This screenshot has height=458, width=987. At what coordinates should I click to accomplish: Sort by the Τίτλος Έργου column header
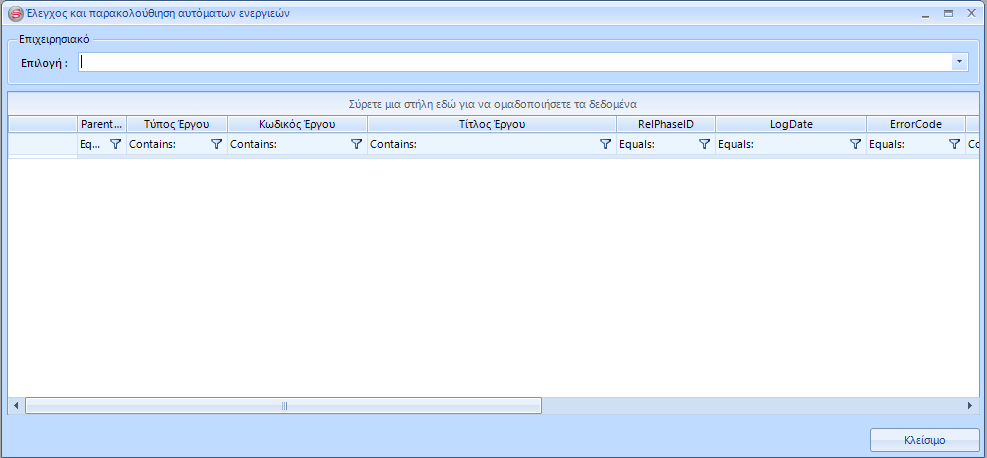(x=491, y=125)
